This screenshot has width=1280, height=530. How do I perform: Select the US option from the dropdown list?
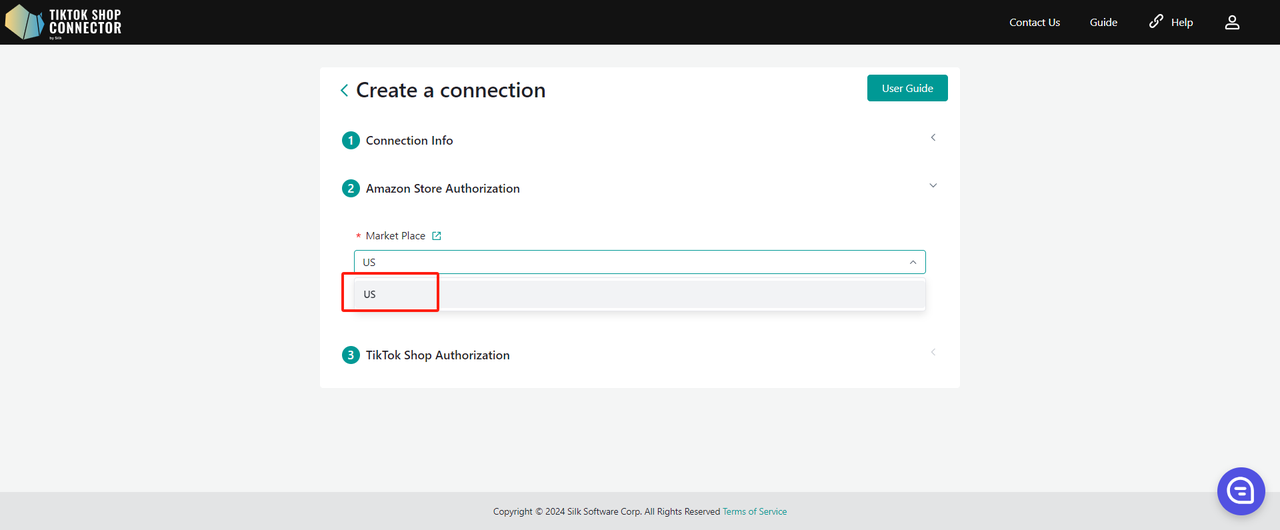[370, 295]
